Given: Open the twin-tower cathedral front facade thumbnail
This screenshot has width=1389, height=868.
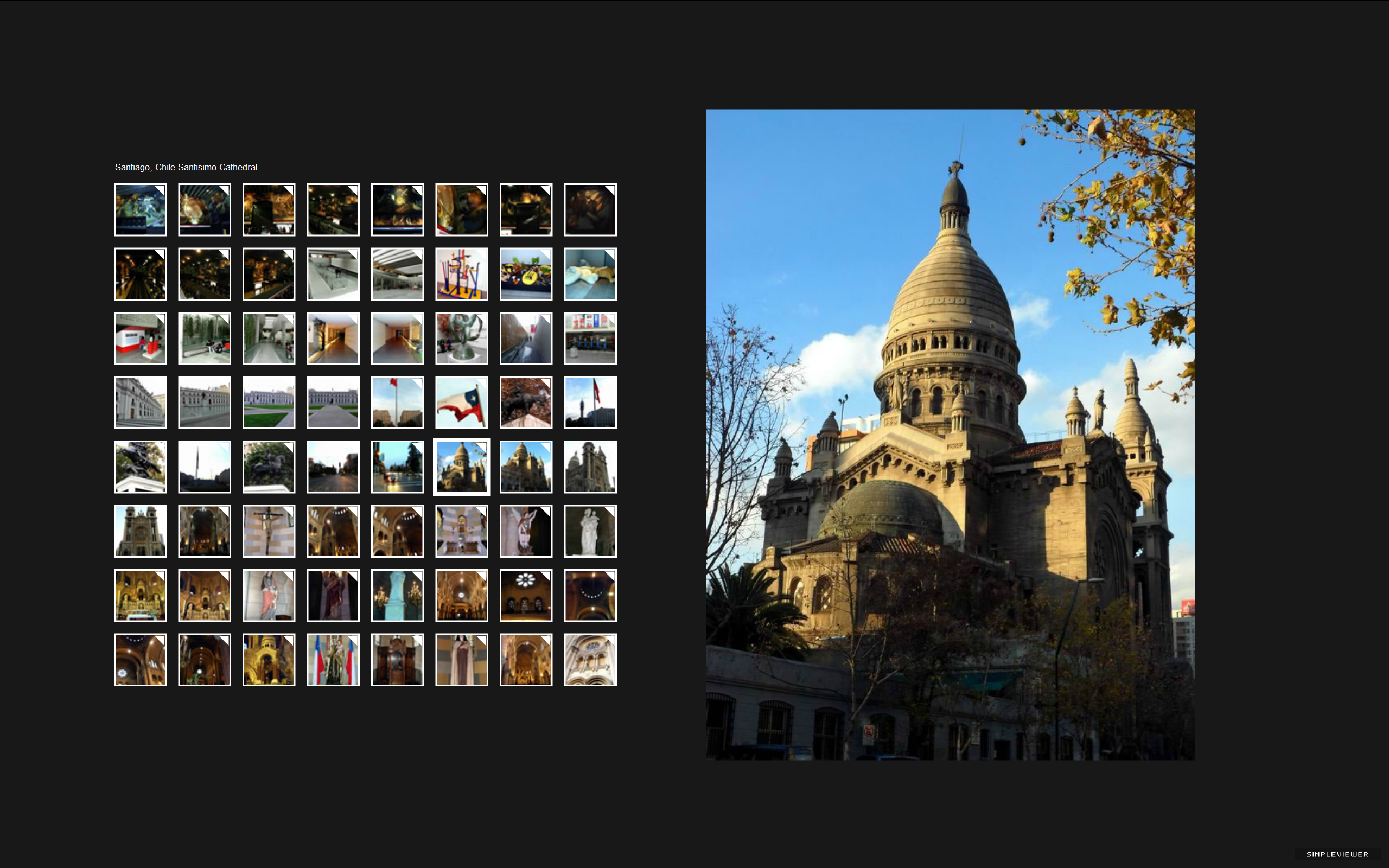Looking at the screenshot, I should (140, 531).
